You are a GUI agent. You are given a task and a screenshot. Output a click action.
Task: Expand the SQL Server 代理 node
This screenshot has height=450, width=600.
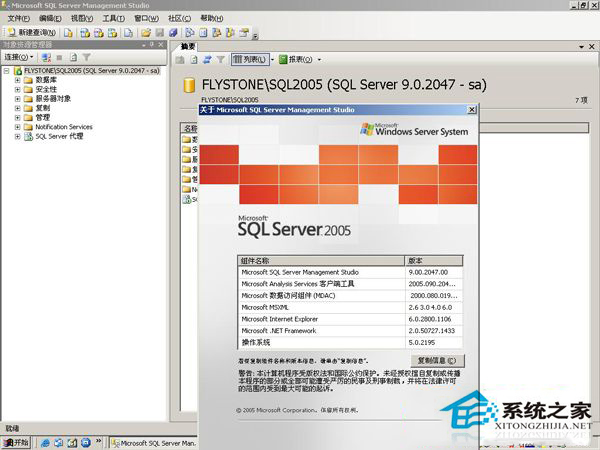pos(17,136)
